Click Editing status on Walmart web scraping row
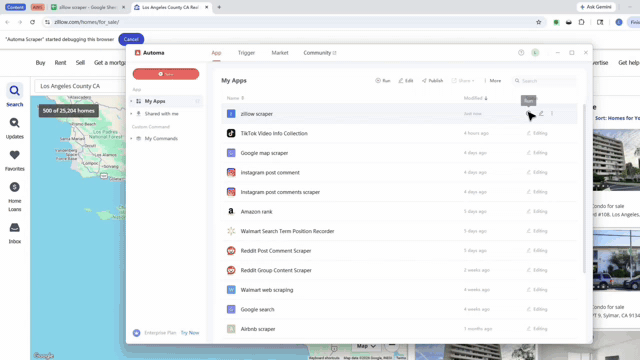The width and height of the screenshot is (640, 360). tap(537, 290)
